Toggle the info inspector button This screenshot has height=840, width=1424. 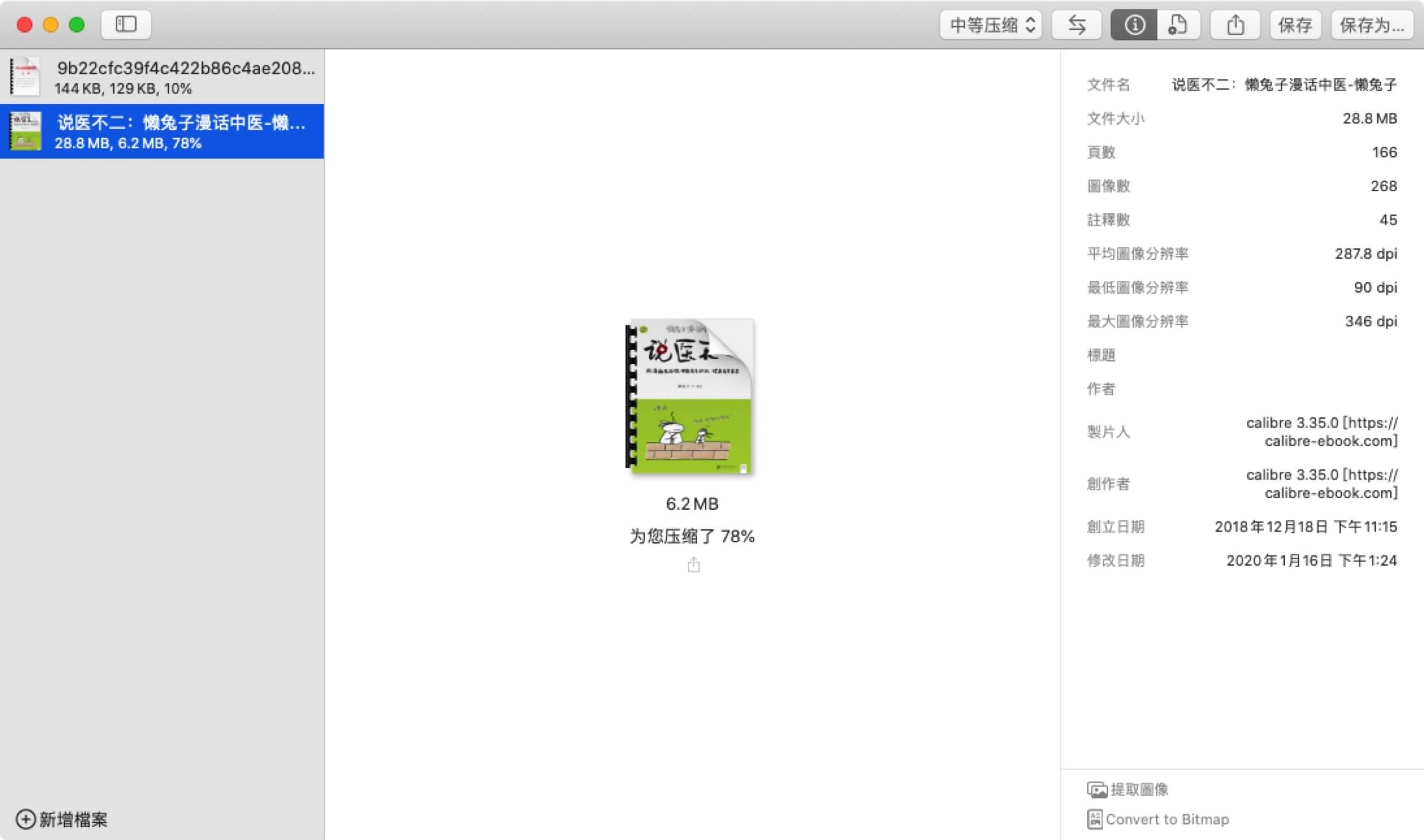click(1134, 25)
